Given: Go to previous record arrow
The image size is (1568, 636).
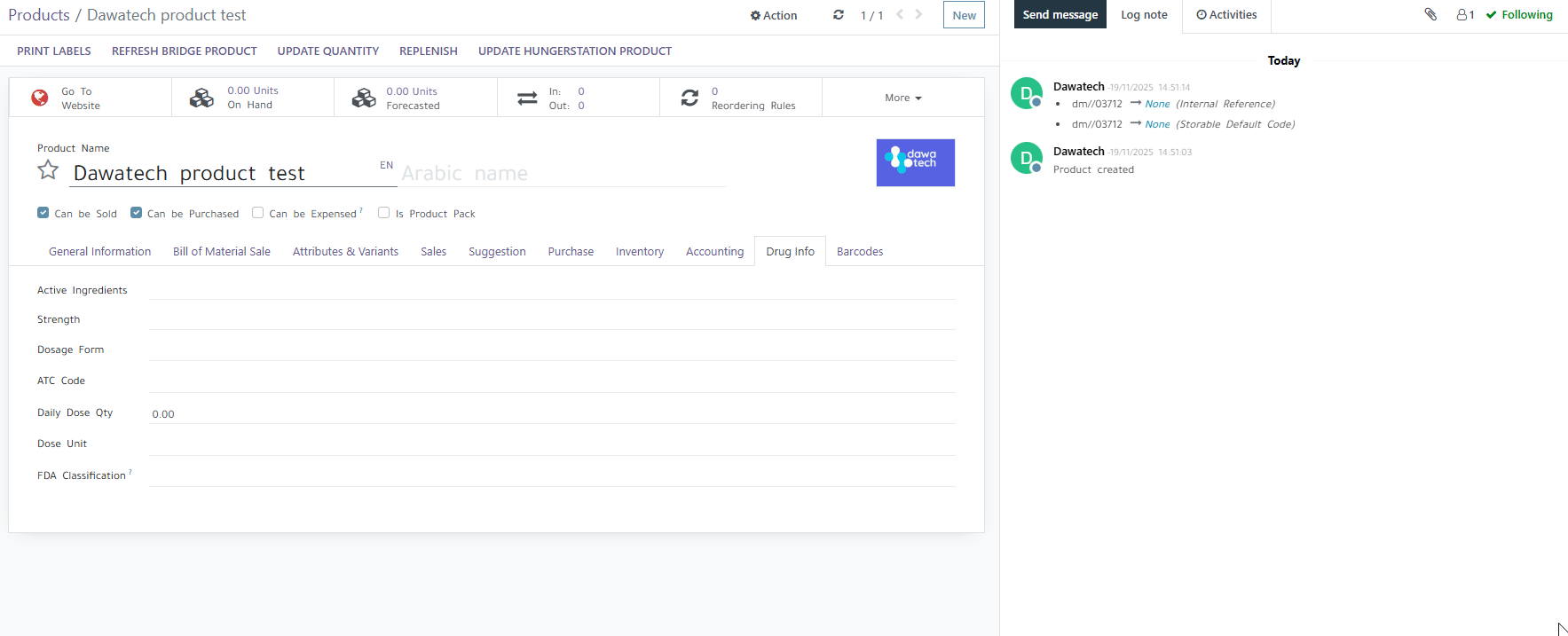Looking at the screenshot, I should pos(900,15).
